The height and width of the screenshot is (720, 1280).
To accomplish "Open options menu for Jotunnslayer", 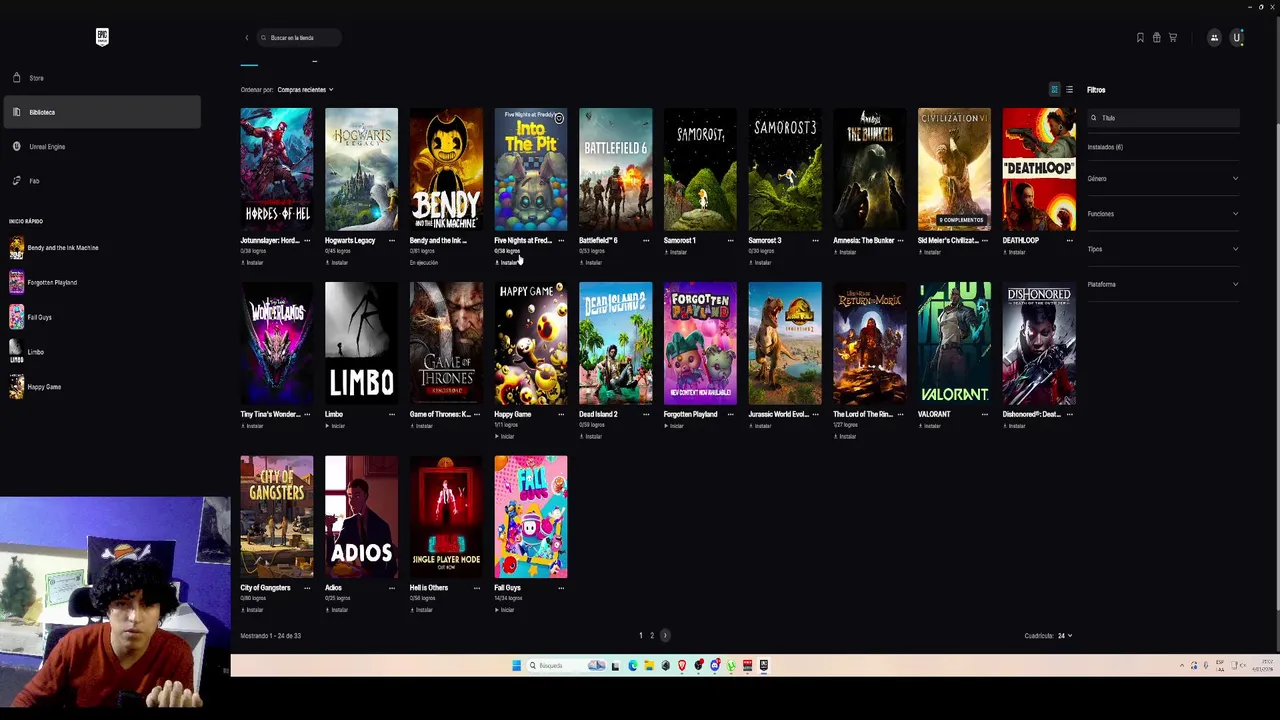I will pos(307,241).
